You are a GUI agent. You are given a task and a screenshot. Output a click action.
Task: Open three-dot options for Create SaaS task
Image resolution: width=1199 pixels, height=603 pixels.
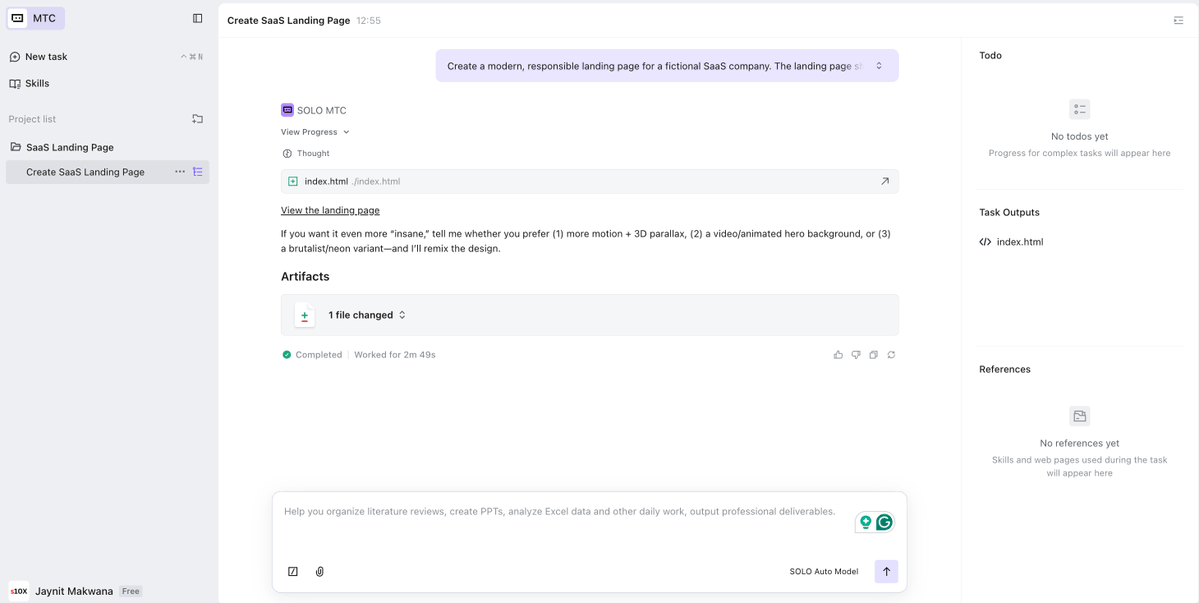180,172
